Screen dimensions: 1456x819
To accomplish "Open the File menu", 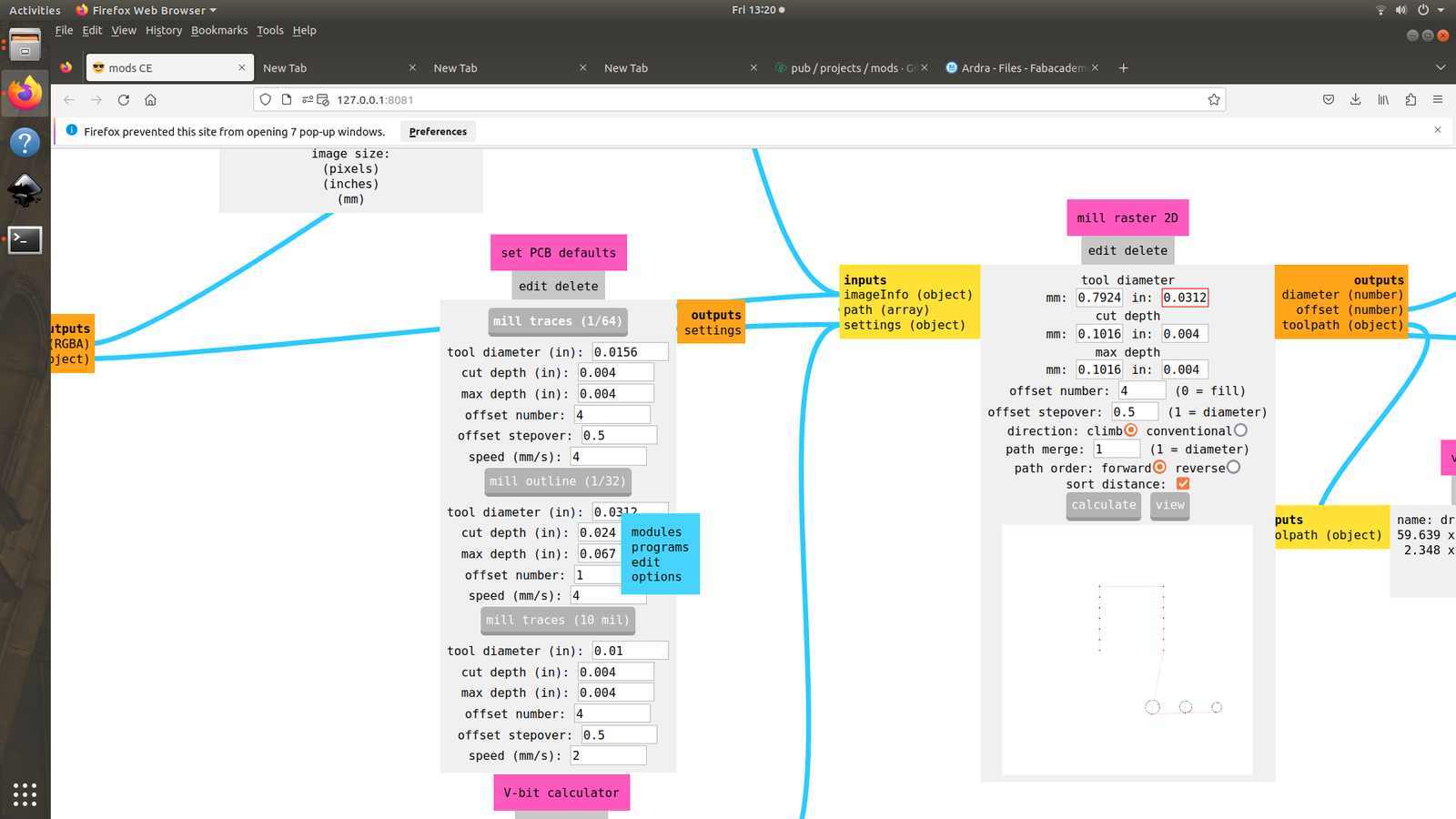I will (64, 30).
